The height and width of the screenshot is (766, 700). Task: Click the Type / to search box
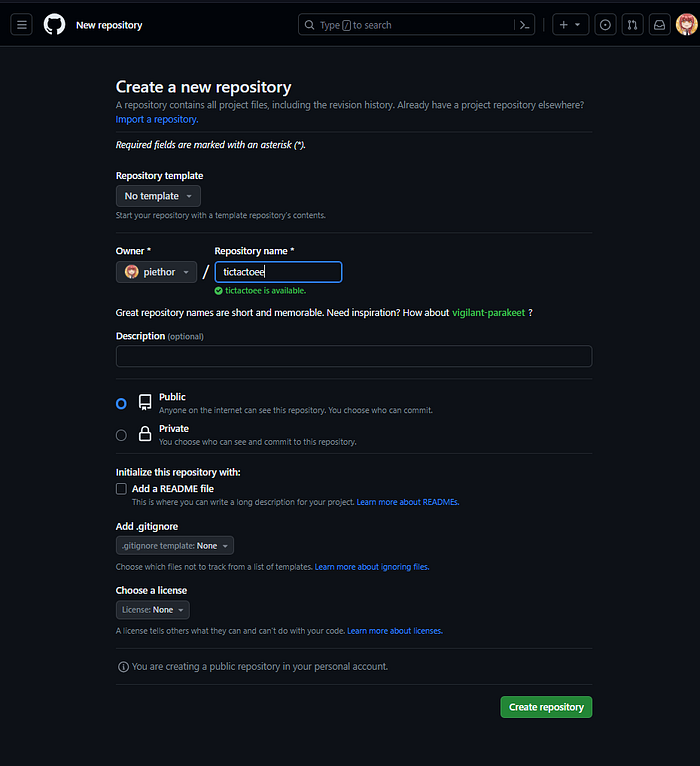tap(405, 25)
